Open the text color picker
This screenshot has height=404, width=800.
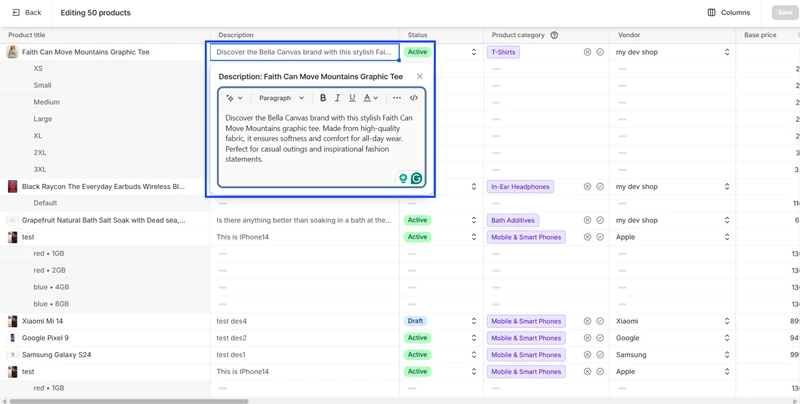pos(370,98)
